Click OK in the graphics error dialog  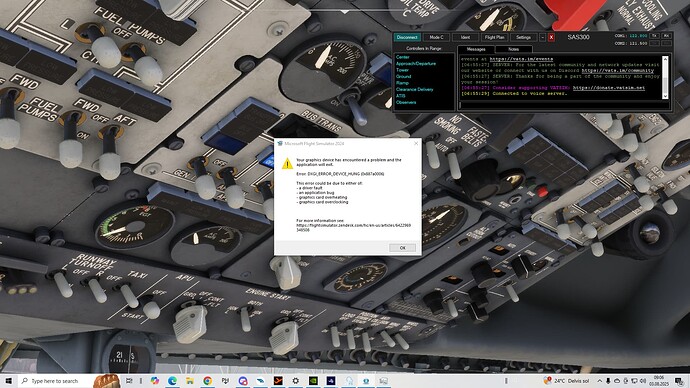tap(402, 248)
